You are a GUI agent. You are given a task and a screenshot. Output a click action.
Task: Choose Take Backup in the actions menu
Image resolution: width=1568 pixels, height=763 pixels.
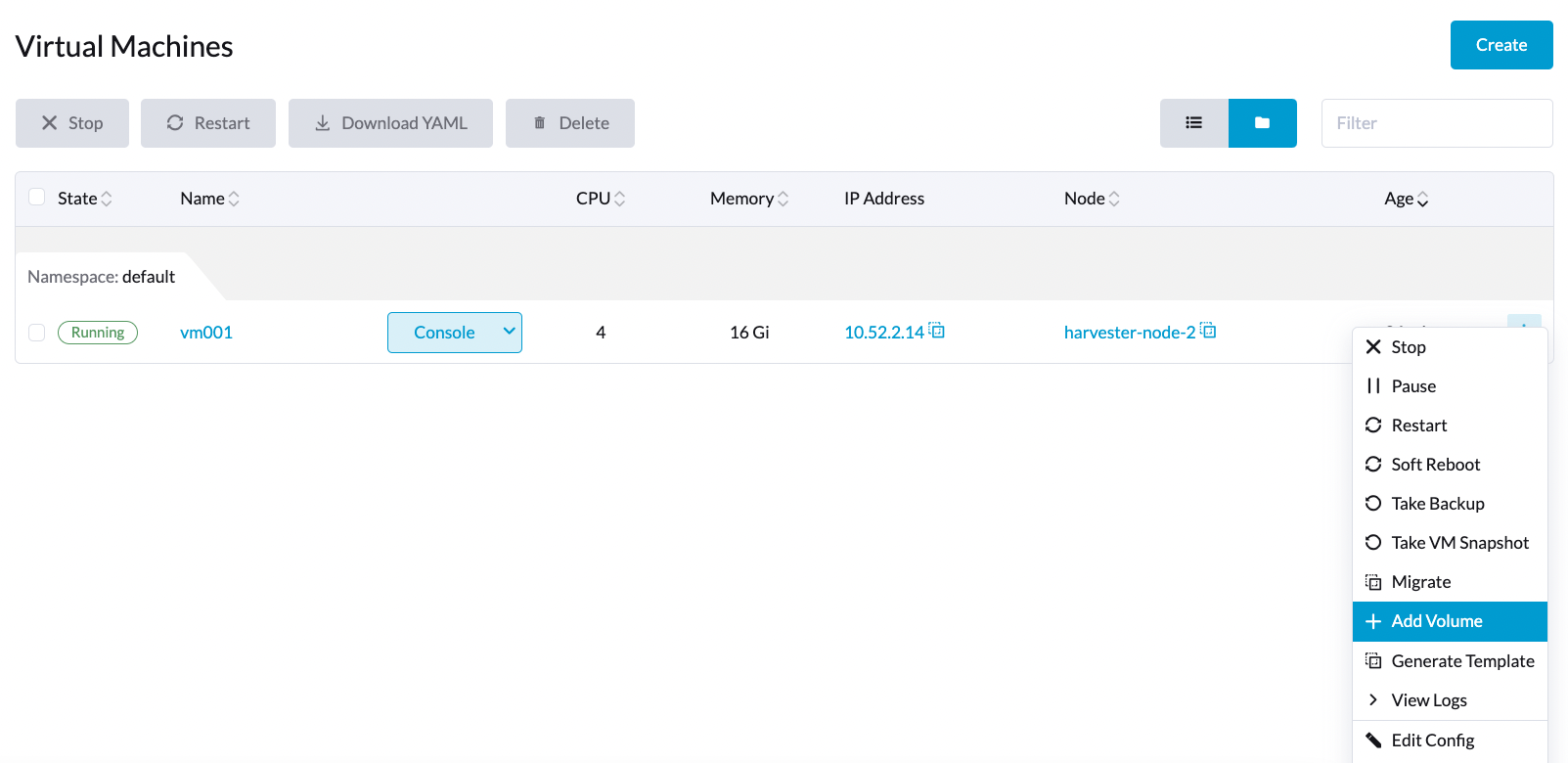click(x=1437, y=504)
